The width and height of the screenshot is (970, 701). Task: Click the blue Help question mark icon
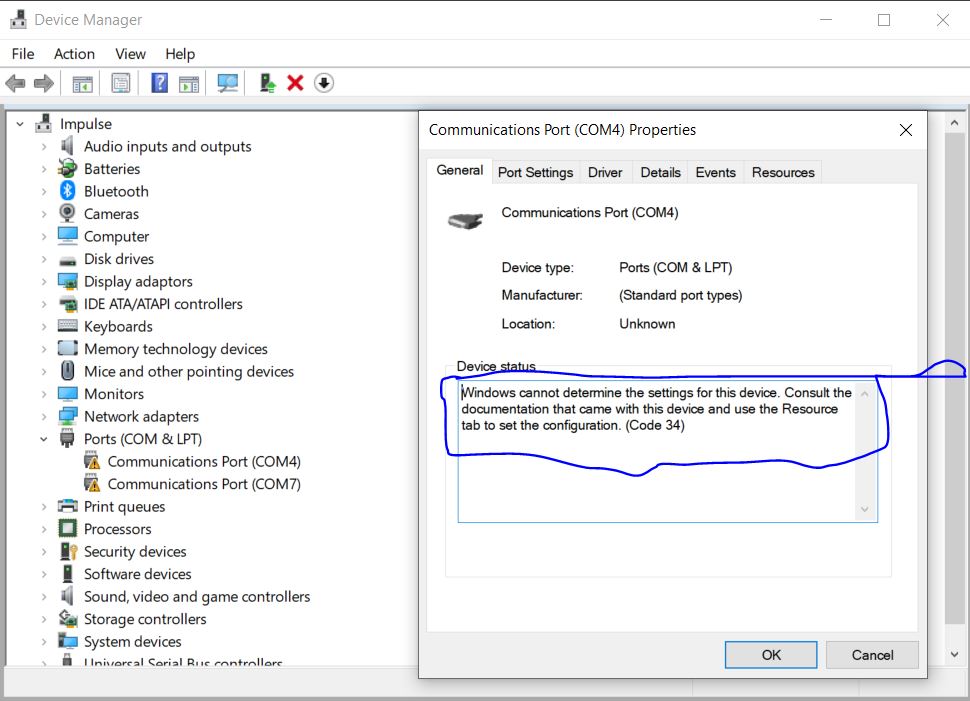coord(160,83)
